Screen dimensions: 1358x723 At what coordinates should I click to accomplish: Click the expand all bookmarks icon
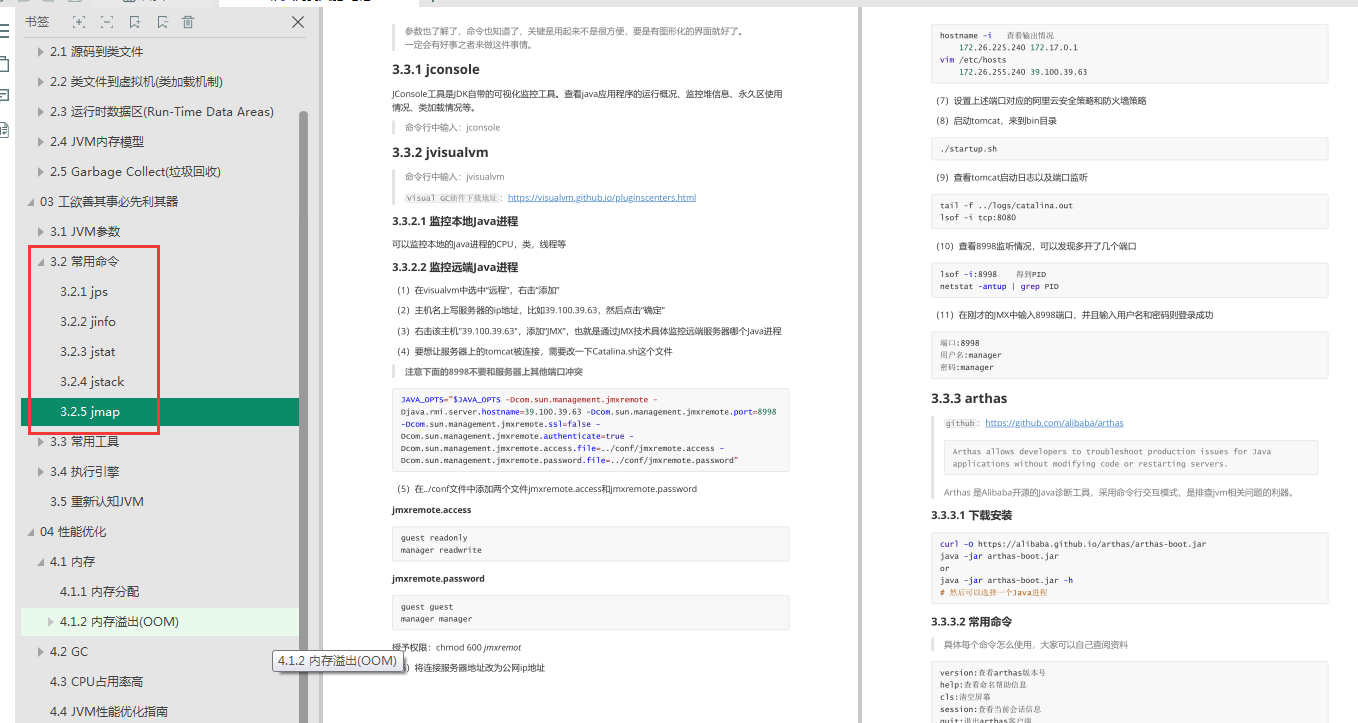point(79,22)
